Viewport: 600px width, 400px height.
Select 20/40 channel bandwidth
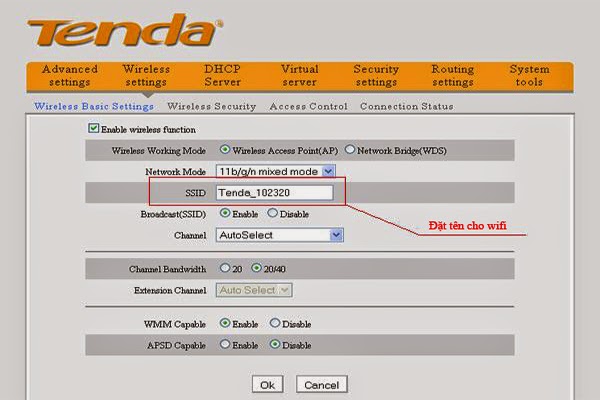pos(256,268)
